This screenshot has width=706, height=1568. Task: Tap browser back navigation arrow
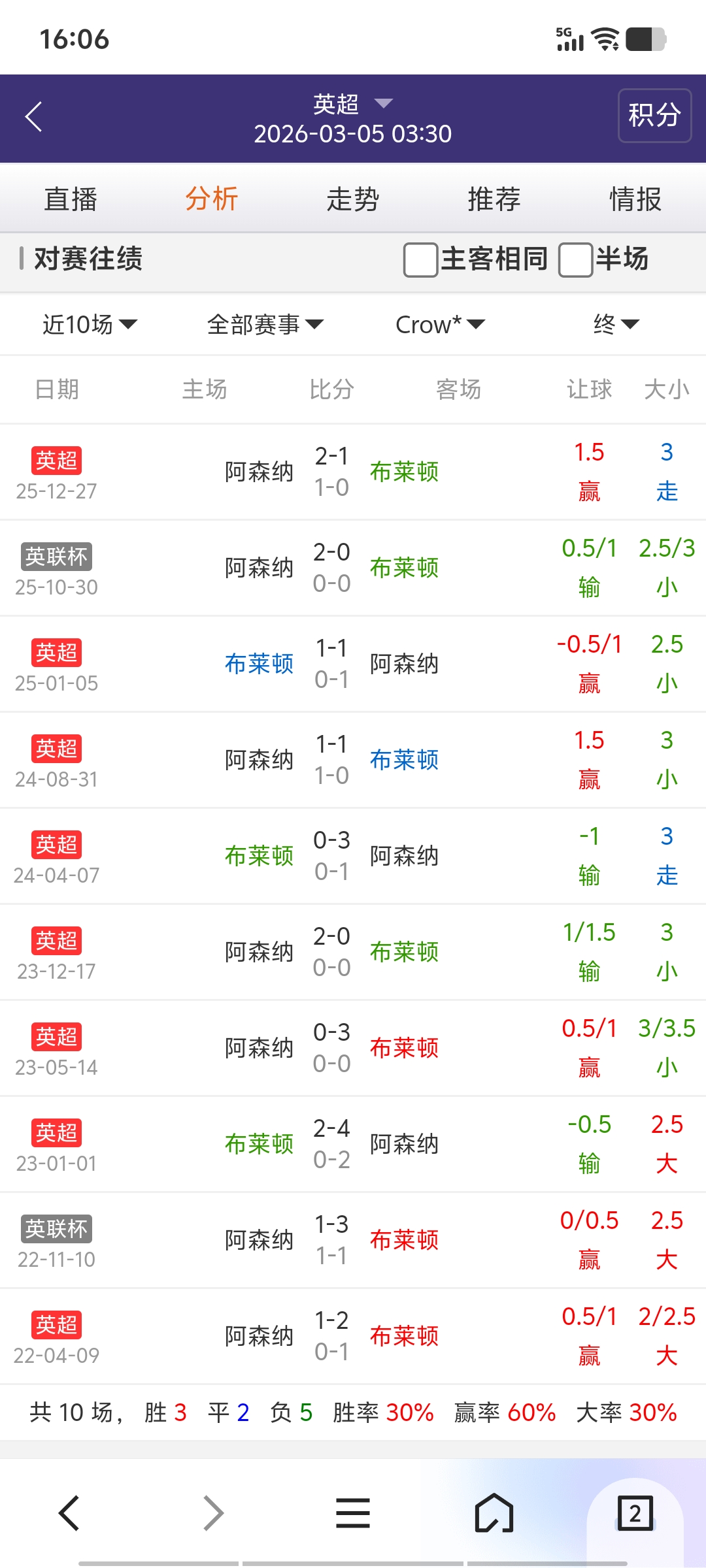(x=69, y=1513)
